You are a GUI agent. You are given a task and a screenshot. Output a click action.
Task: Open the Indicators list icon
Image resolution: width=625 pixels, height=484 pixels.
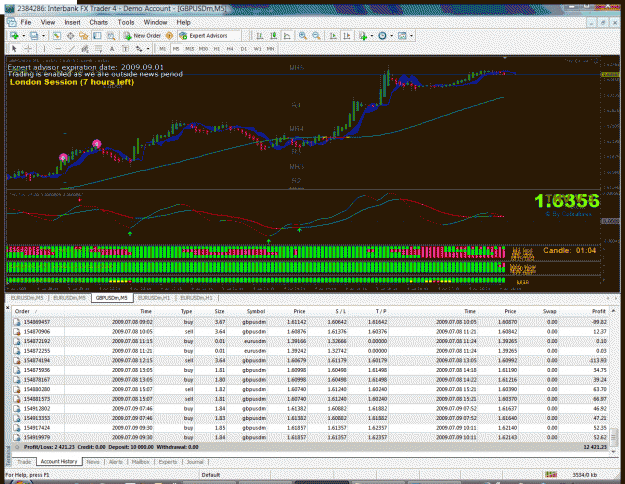point(363,36)
